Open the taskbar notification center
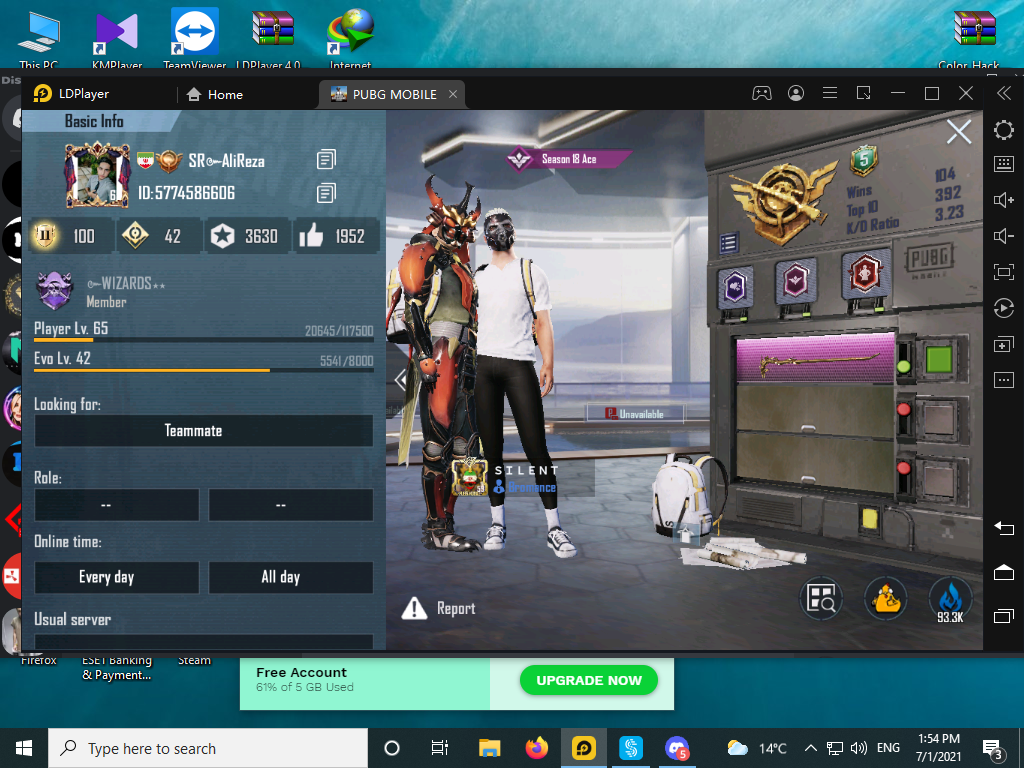 [993, 749]
